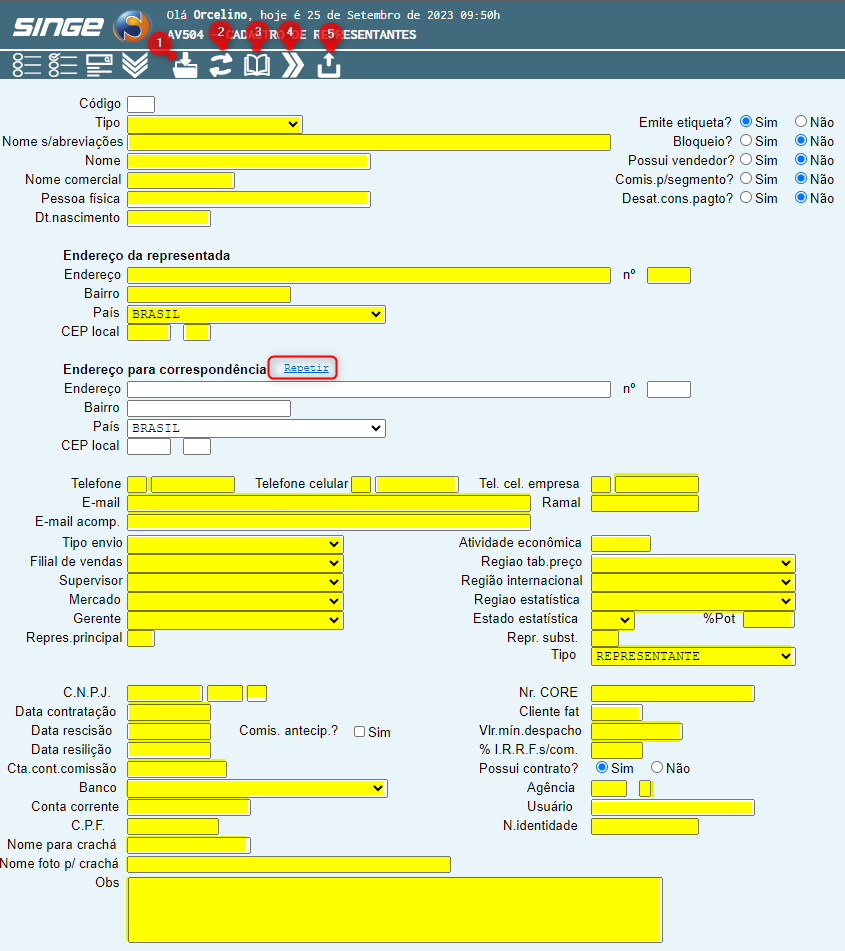The width and height of the screenshot is (845, 951).
Task: Click into the Obs text area
Action: tap(394, 909)
